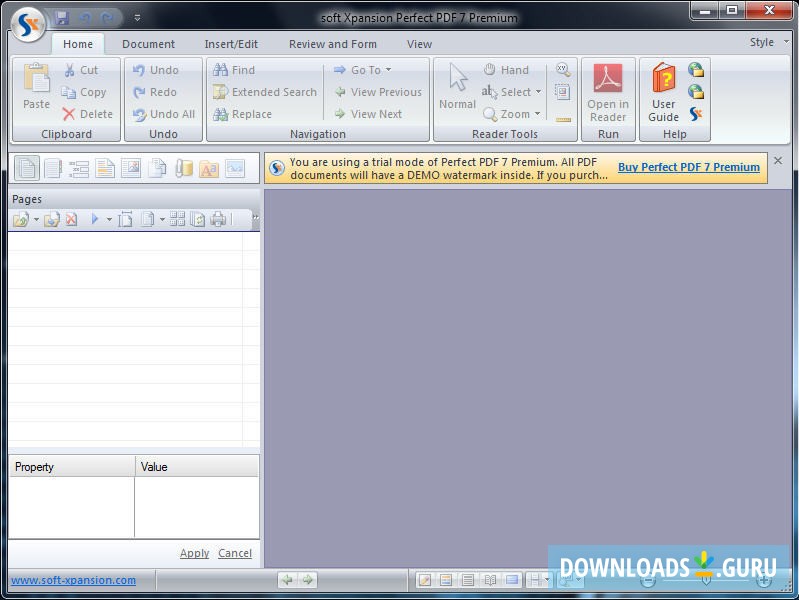This screenshot has height=600, width=799.
Task: Toggle the blue image panel icon
Action: point(235,168)
